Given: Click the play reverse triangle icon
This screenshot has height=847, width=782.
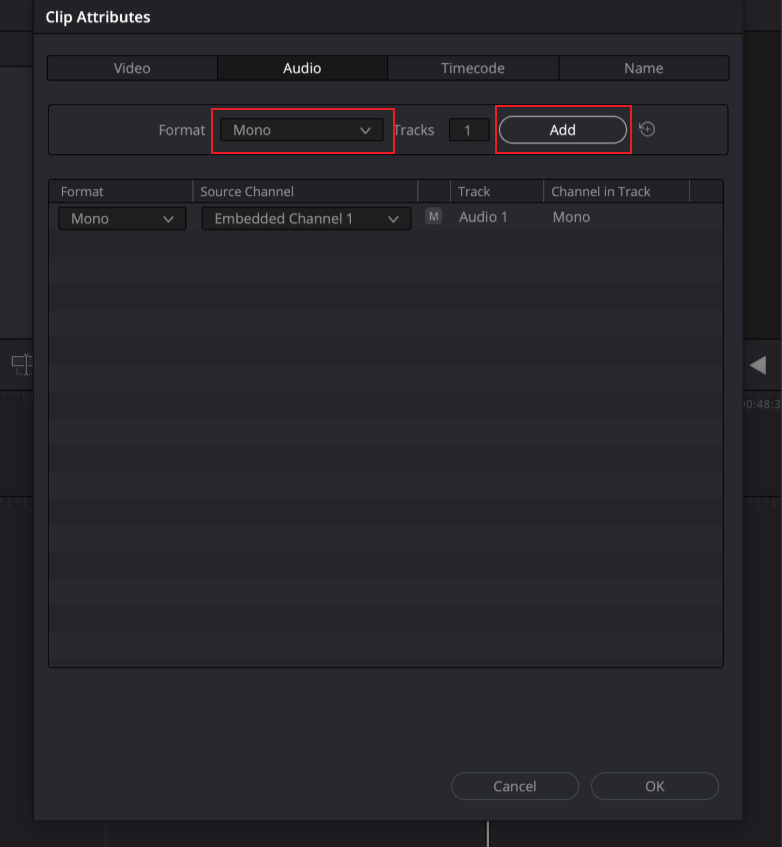Looking at the screenshot, I should (x=758, y=365).
